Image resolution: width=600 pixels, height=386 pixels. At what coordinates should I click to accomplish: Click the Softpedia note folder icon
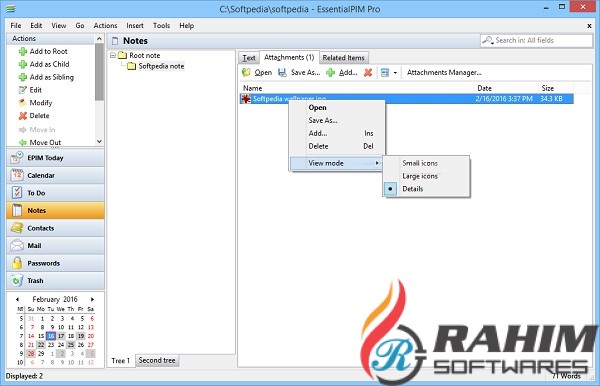tap(131, 66)
